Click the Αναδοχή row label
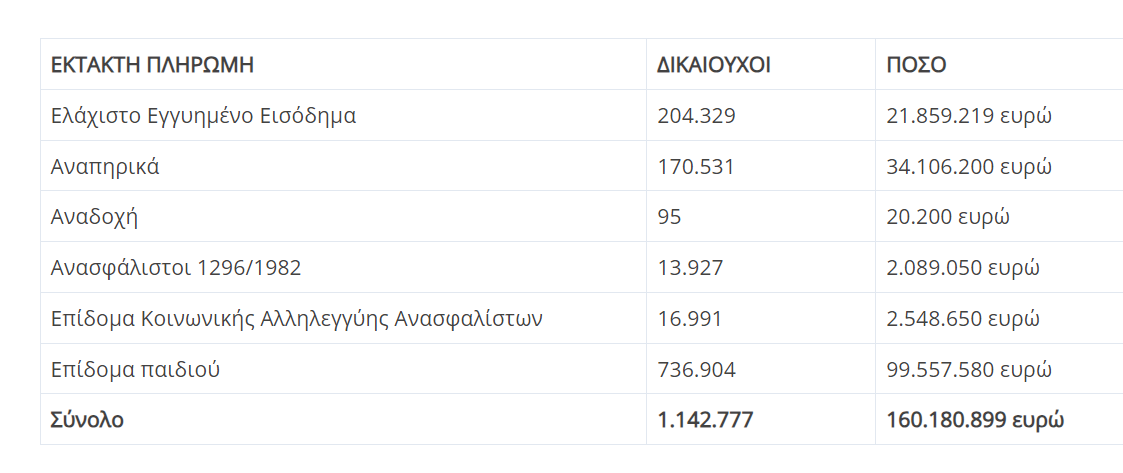1123x473 pixels. point(94,217)
